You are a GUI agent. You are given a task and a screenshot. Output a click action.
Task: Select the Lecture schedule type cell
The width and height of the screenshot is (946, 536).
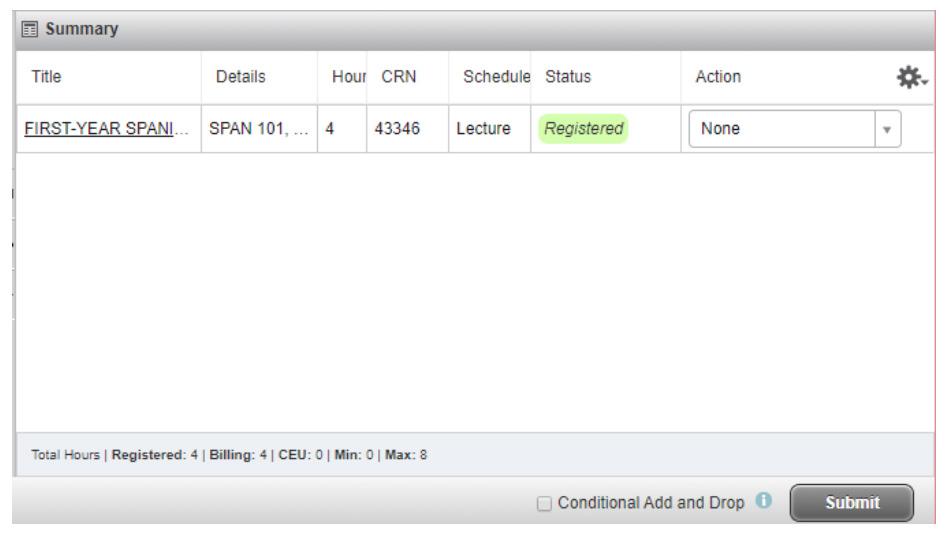(490, 129)
